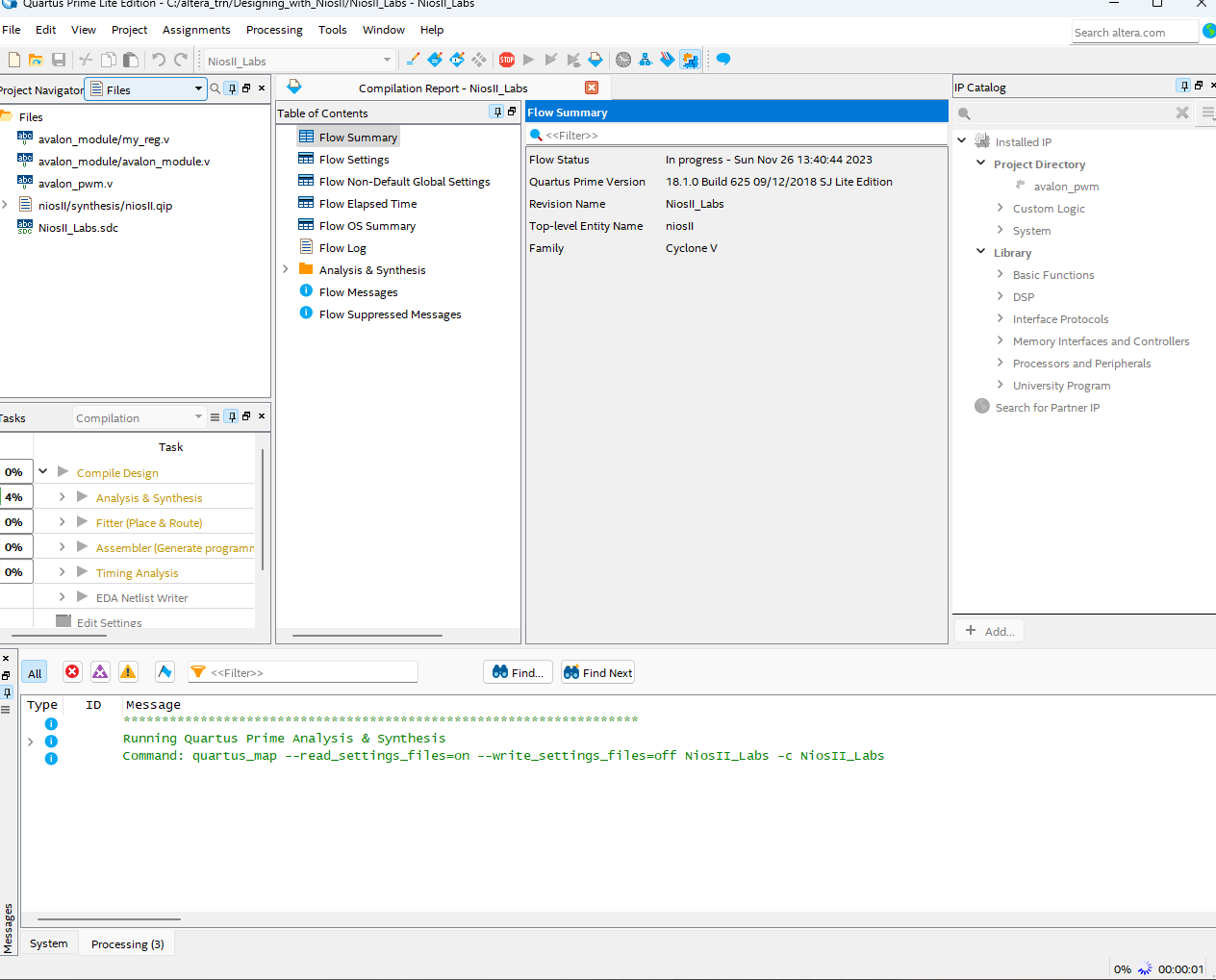
Task: Click the messages <<Filter>> input field
Action: click(302, 672)
